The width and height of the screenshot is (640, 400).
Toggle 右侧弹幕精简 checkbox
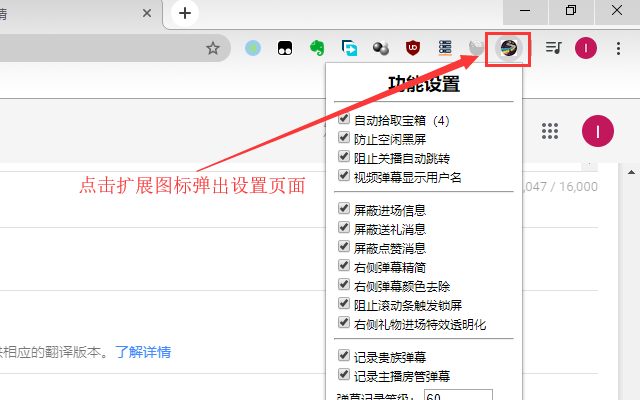[344, 265]
